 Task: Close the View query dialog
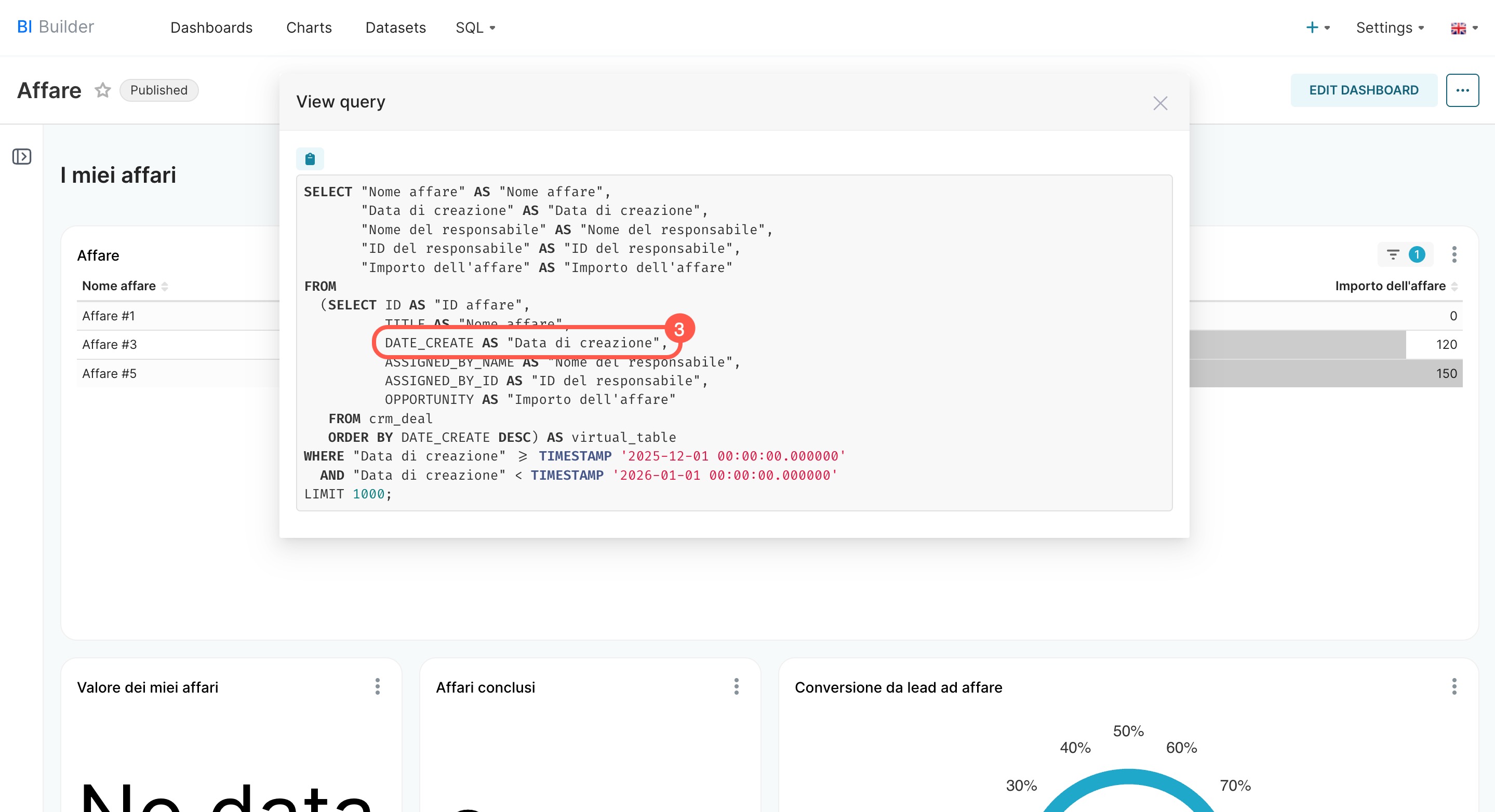pos(1159,103)
